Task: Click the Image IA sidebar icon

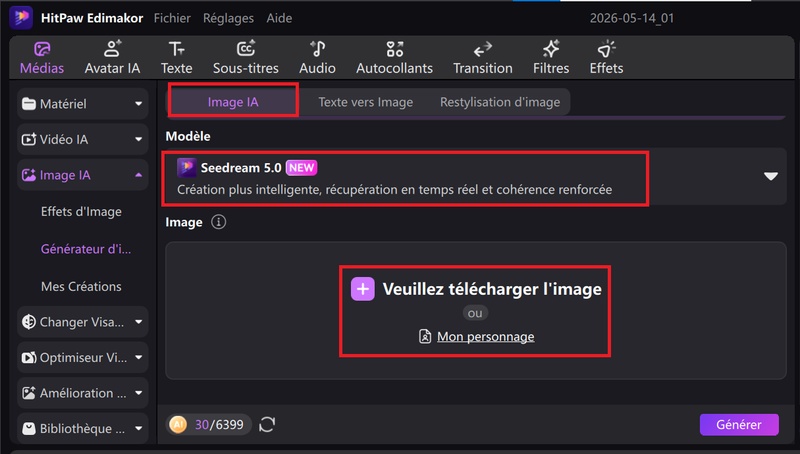Action: 29,175
